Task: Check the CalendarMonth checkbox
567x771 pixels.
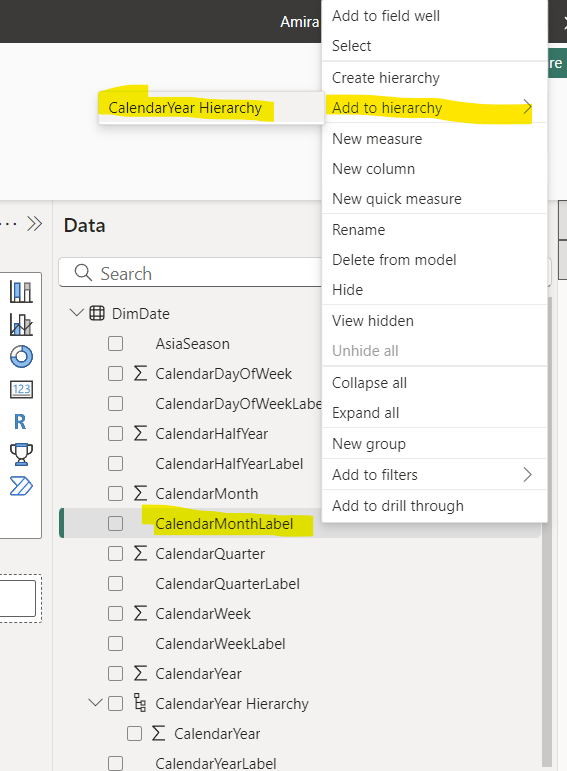Action: pyautogui.click(x=116, y=494)
